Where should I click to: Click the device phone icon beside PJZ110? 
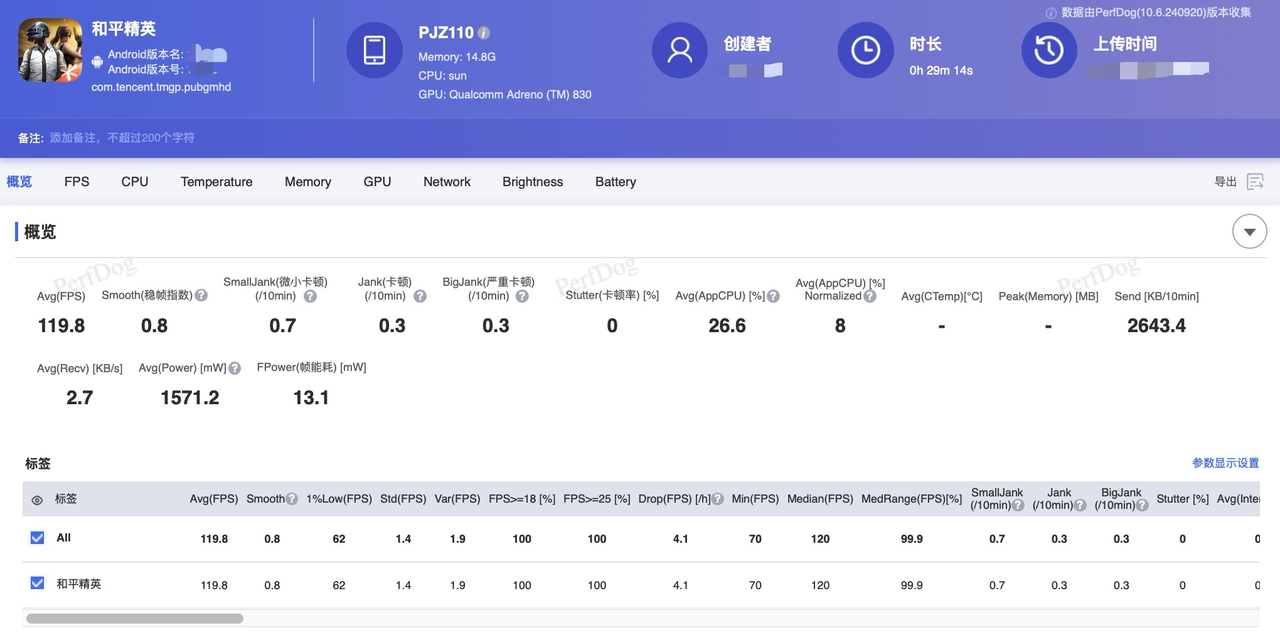point(374,49)
